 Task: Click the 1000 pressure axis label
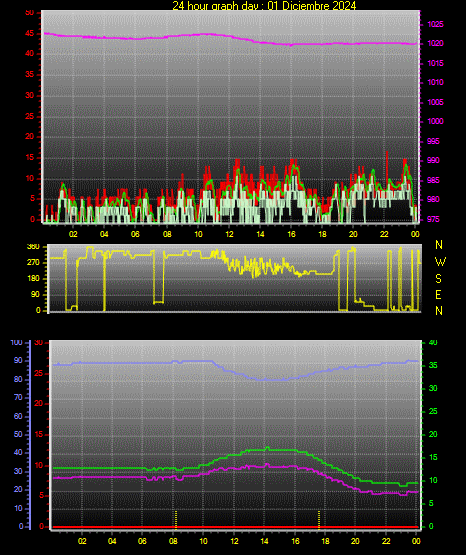435,121
